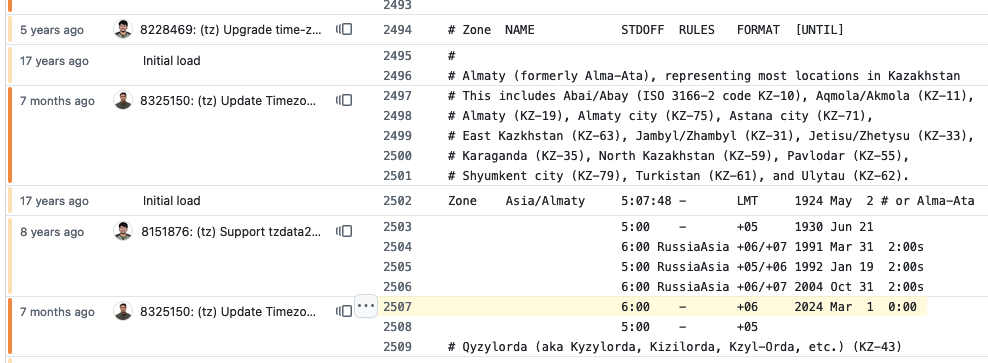Open author avatar on commit 8151876 row
Viewport: 988px width, 363px height.
click(x=123, y=231)
